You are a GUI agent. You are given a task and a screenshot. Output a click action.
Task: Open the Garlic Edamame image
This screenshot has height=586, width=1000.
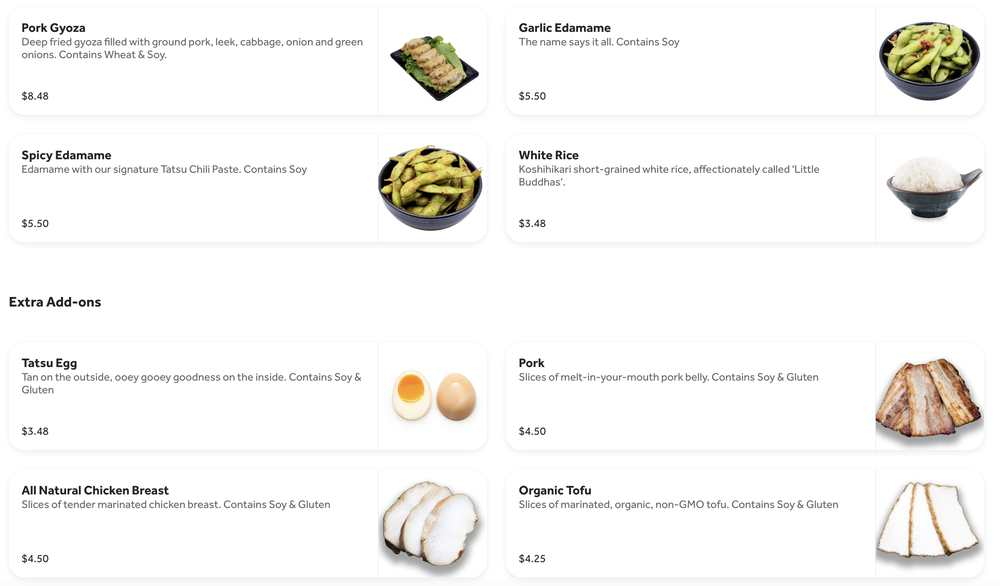pyautogui.click(x=929, y=61)
